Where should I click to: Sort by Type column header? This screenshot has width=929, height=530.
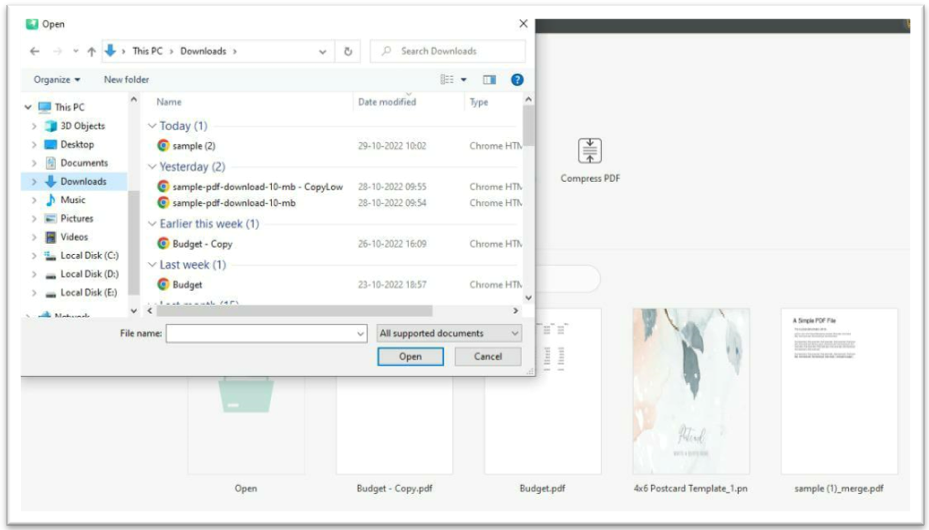(479, 102)
